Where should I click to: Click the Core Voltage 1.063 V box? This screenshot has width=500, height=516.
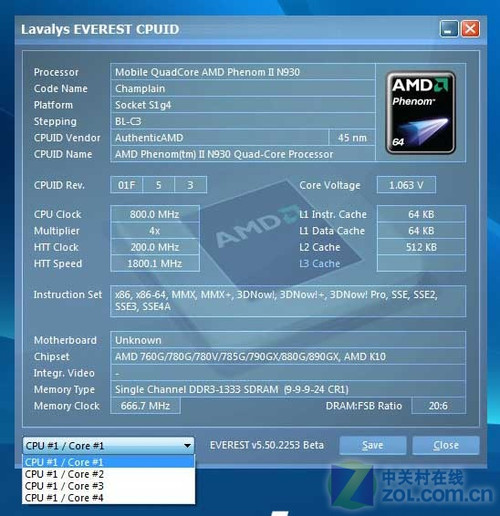[406, 185]
